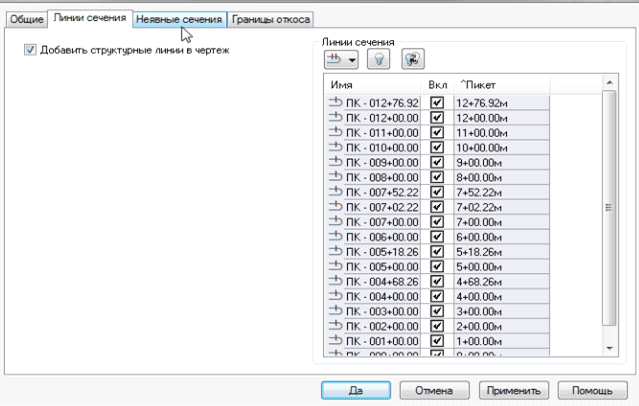Uncheck 'Добавить структурные линии в чертеж' checkbox
This screenshot has width=639, height=406.
30,50
